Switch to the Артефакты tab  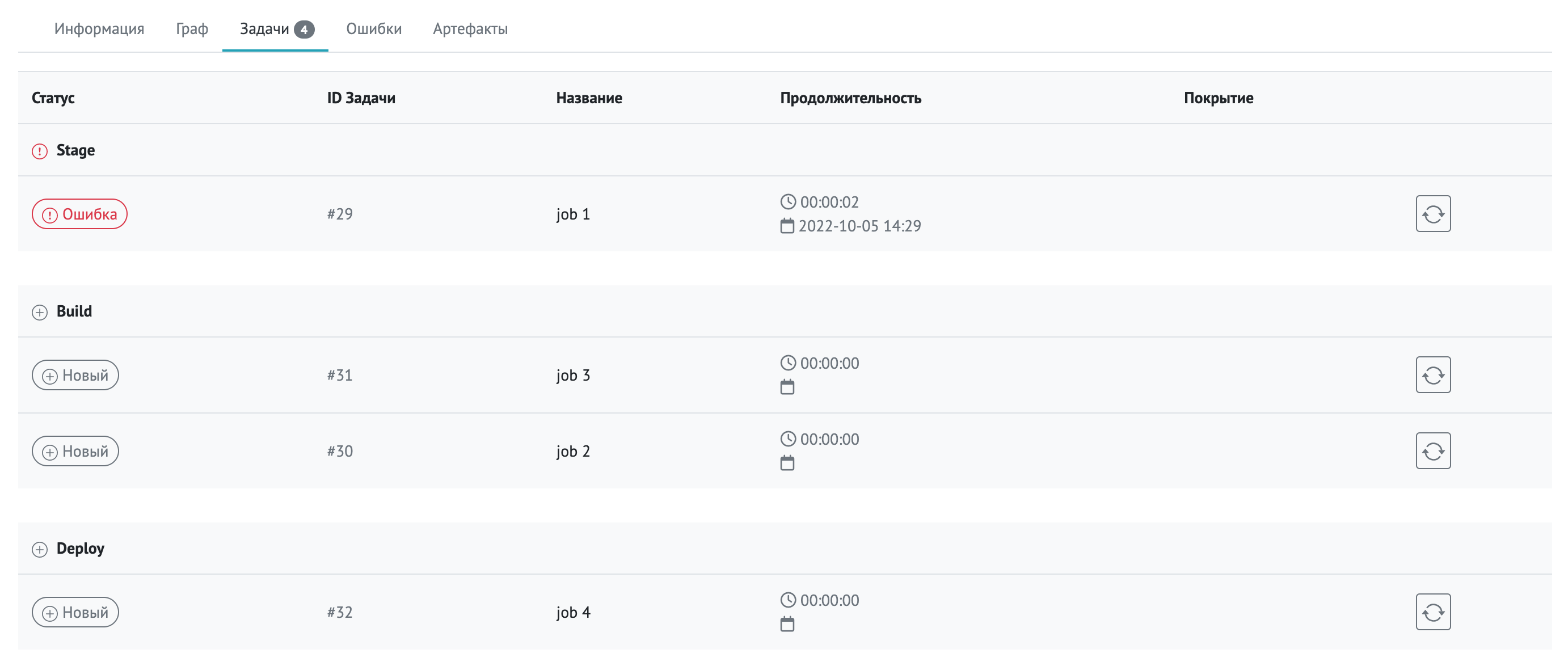(470, 28)
